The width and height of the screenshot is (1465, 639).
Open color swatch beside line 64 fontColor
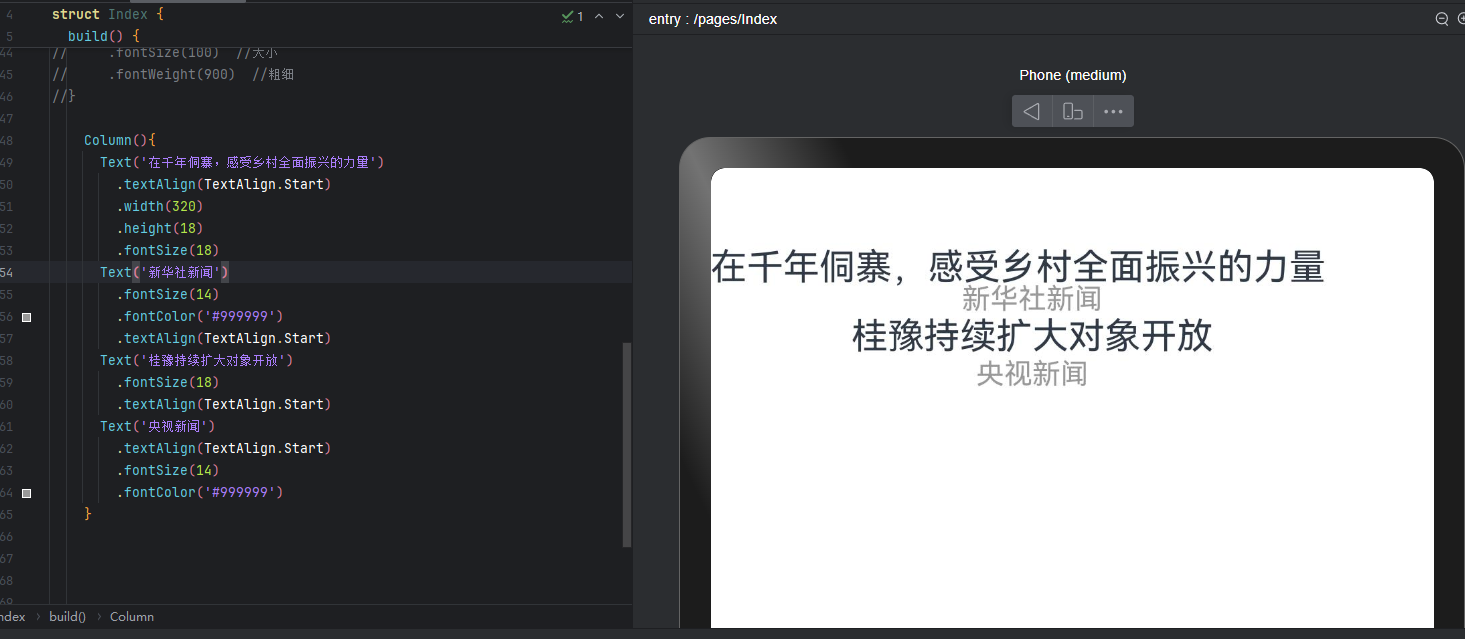pos(26,493)
